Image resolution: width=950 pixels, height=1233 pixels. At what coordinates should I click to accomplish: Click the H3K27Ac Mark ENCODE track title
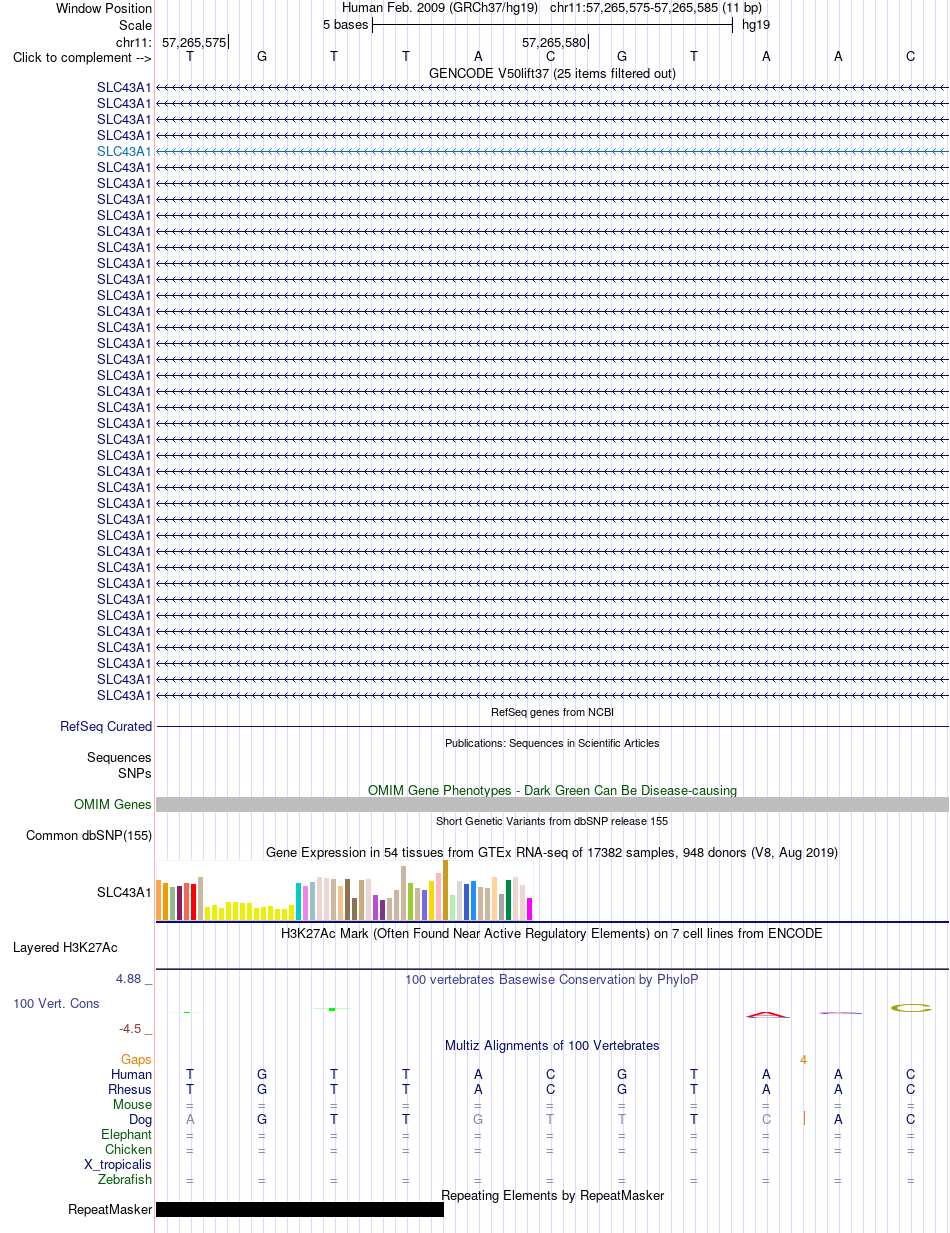tap(552, 933)
